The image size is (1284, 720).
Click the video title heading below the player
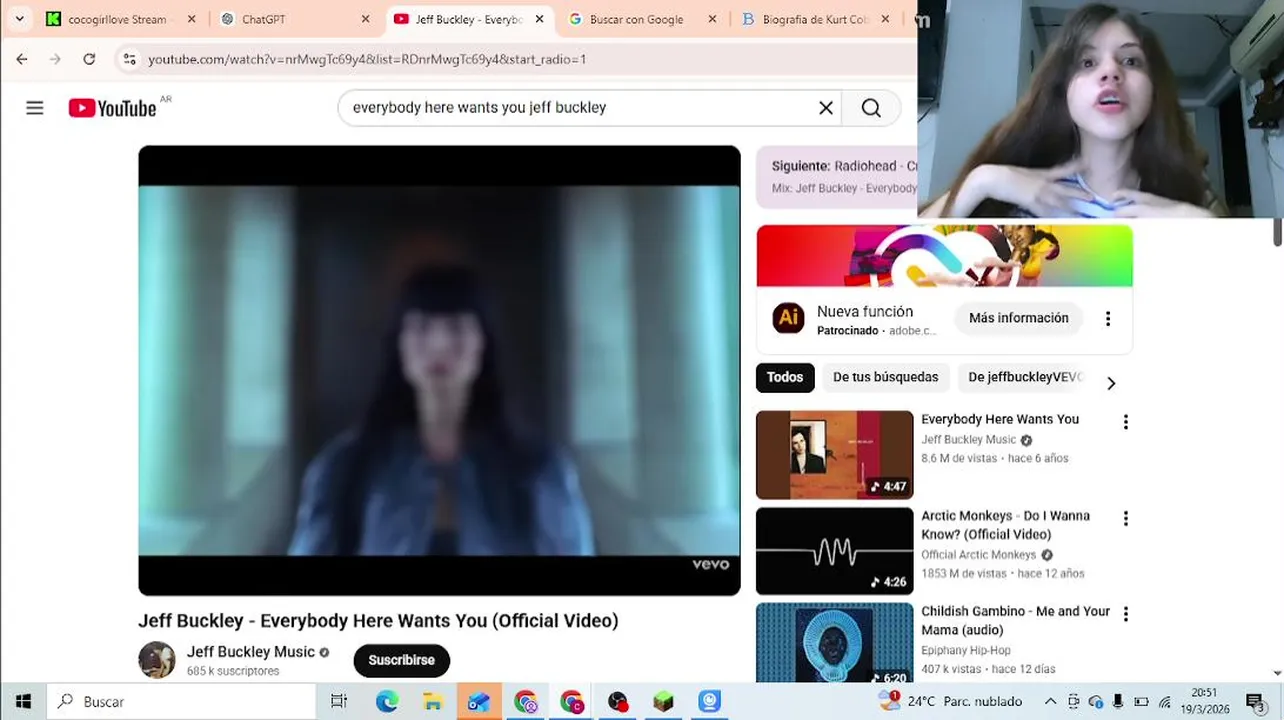[378, 621]
